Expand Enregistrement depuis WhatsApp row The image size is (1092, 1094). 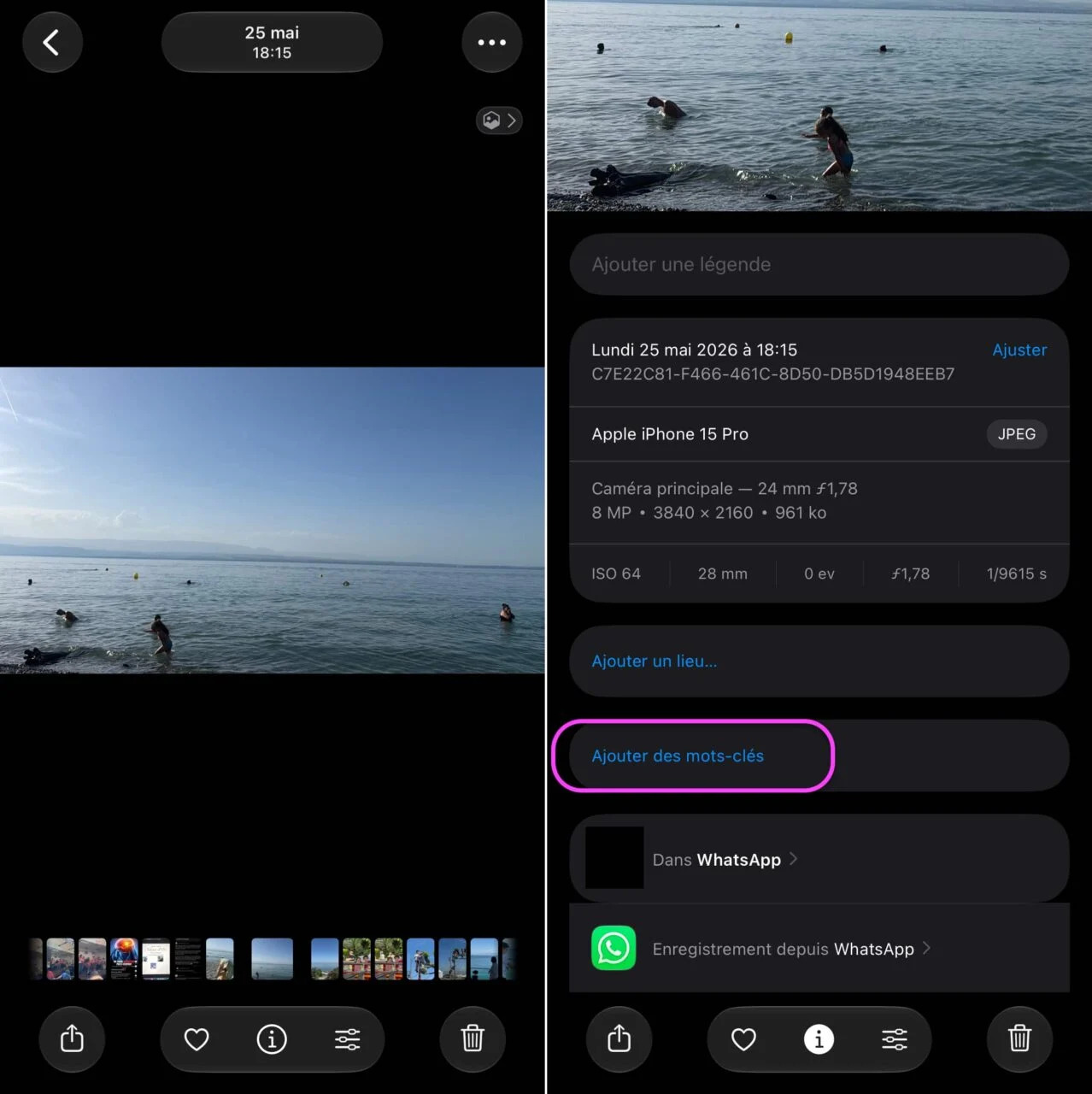point(819,948)
